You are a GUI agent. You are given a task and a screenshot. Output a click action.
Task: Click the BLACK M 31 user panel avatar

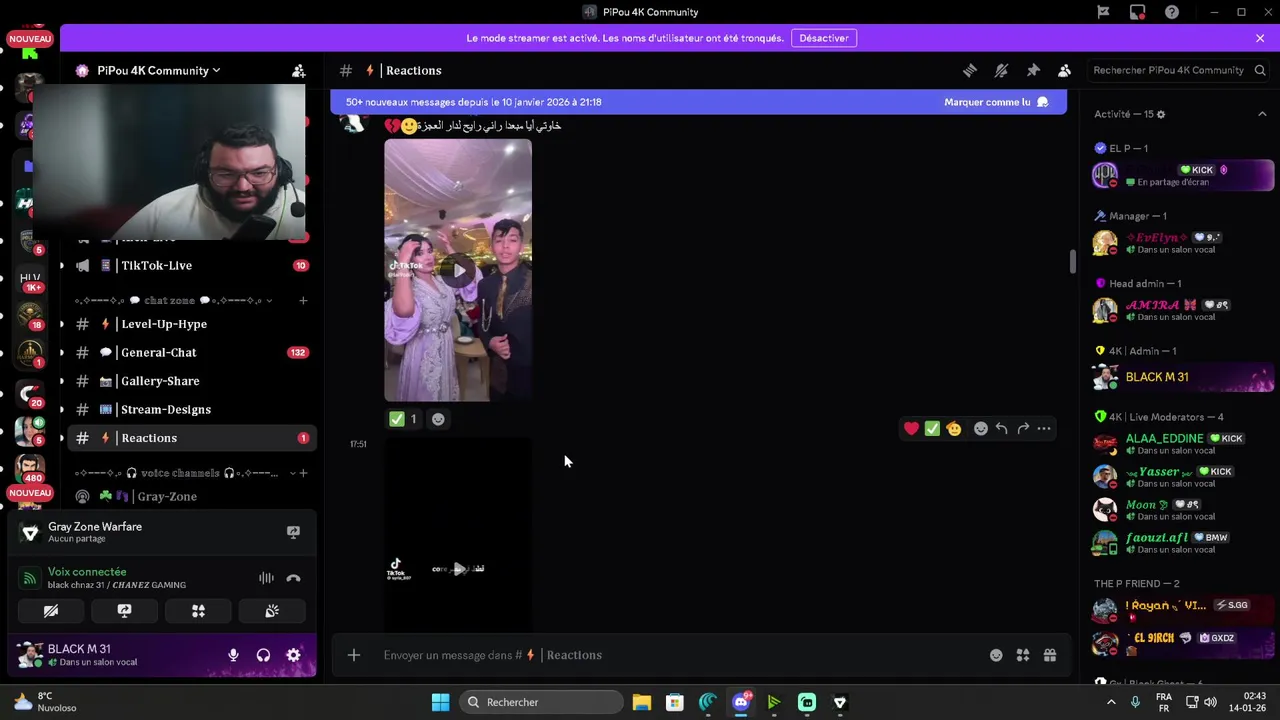(x=31, y=655)
